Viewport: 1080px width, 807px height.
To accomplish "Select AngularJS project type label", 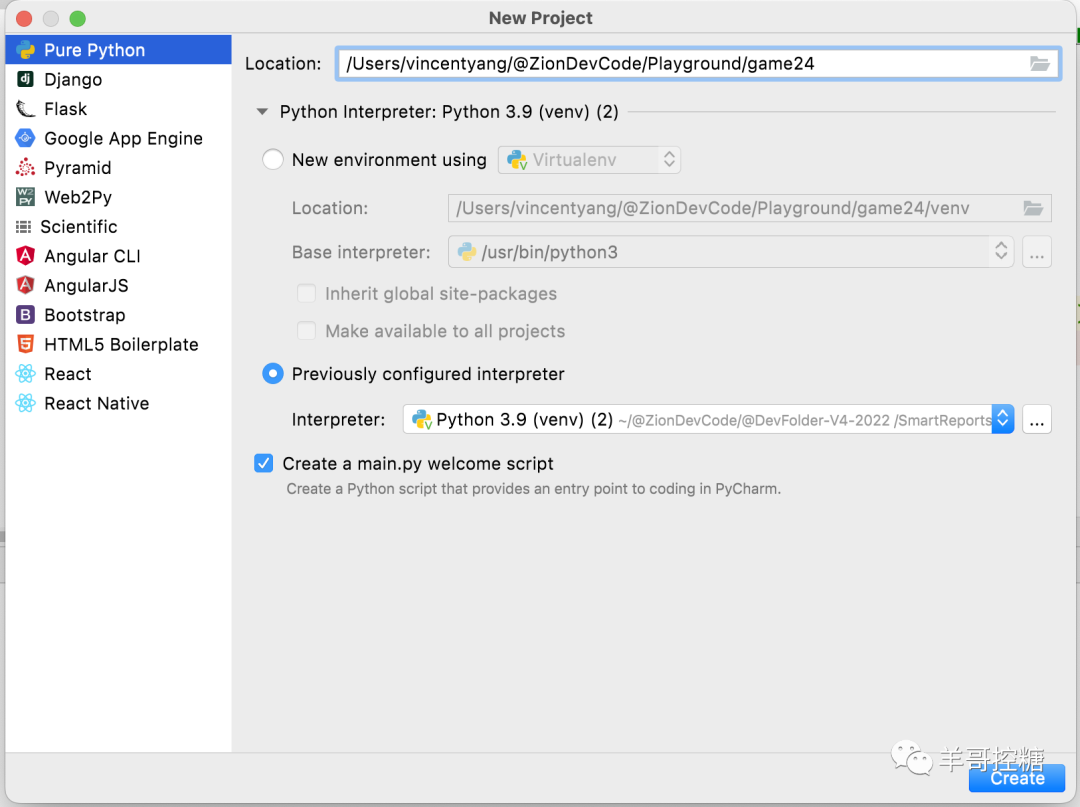I will tap(86, 285).
